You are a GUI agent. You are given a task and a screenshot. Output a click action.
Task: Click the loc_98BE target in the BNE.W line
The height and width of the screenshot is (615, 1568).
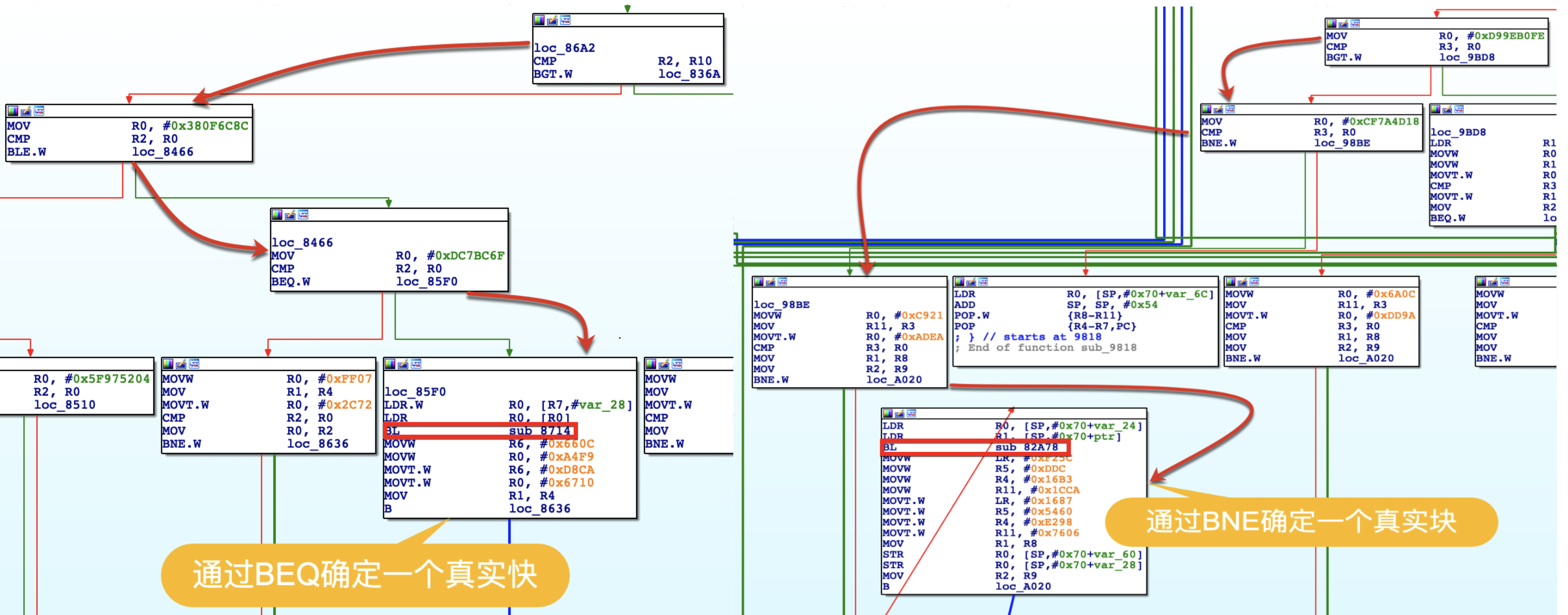[1341, 143]
